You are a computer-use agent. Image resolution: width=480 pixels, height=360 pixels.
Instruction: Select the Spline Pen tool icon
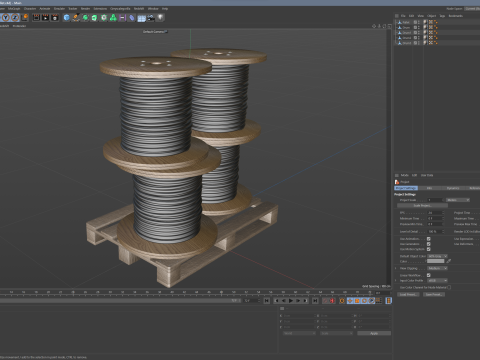[76, 17]
